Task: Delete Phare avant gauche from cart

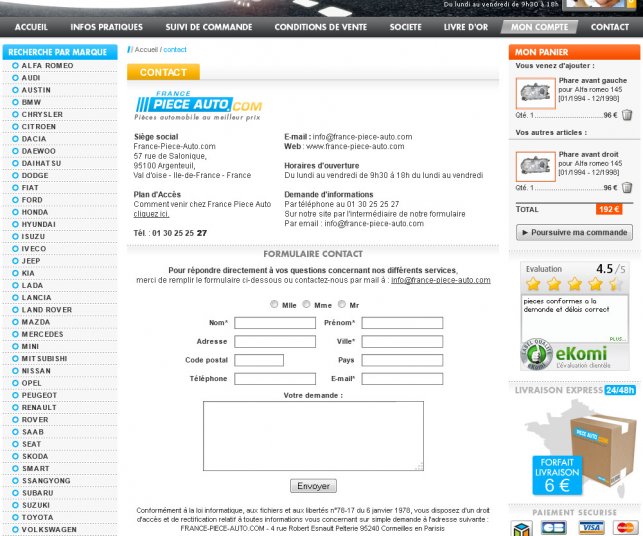Action: (x=627, y=115)
